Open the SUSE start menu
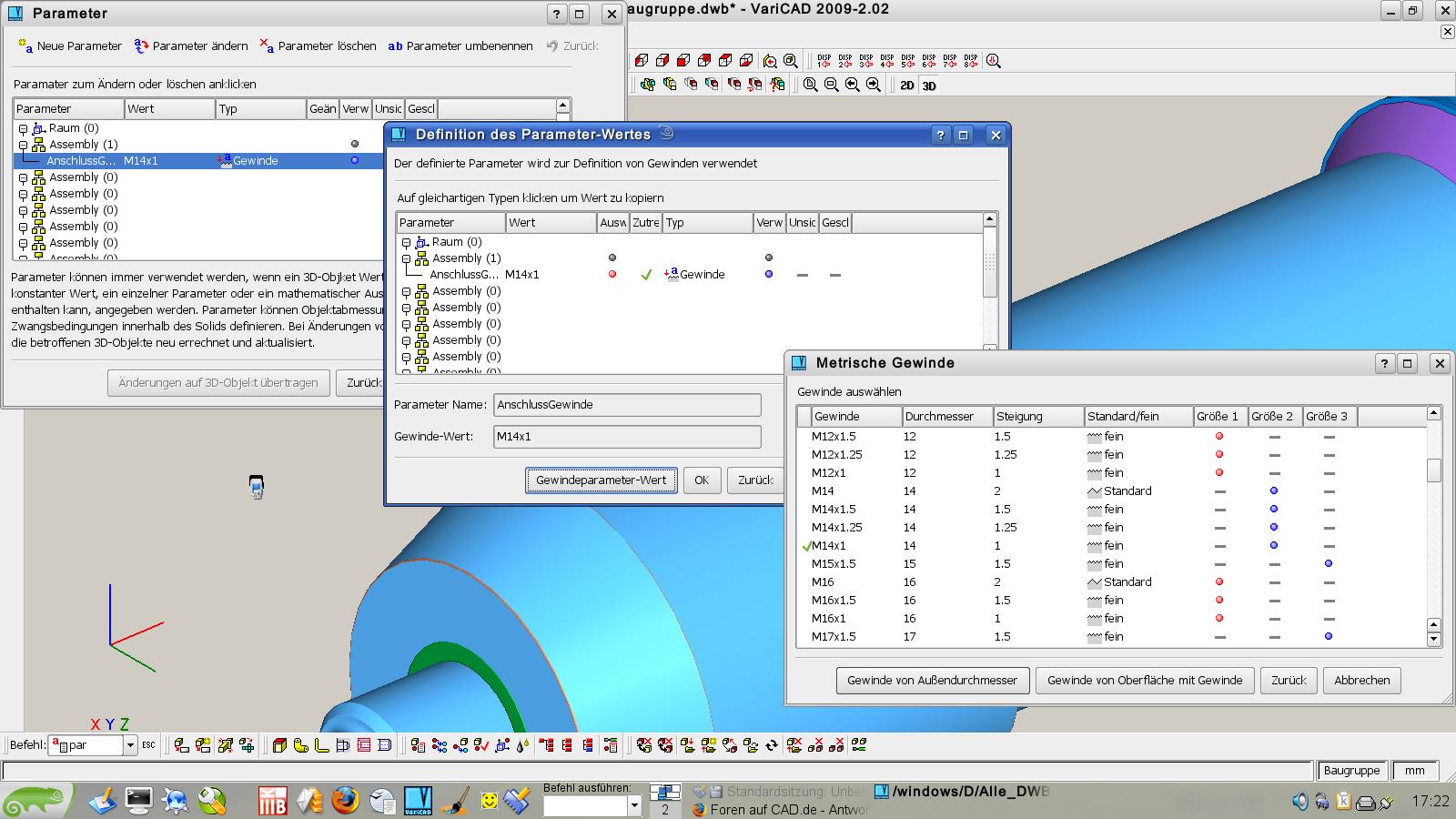 click(x=36, y=801)
